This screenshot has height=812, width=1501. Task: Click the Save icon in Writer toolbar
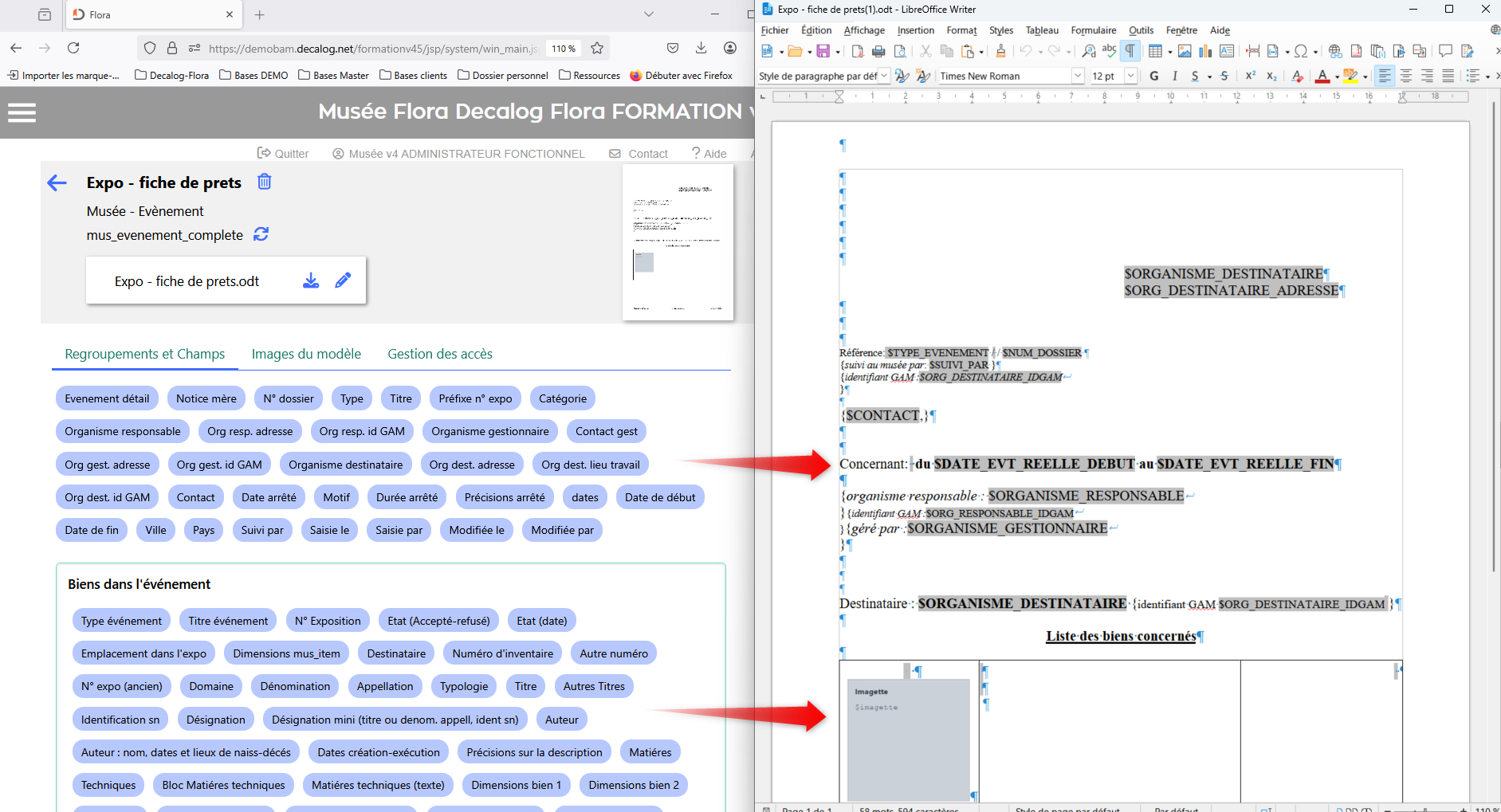tap(823, 51)
